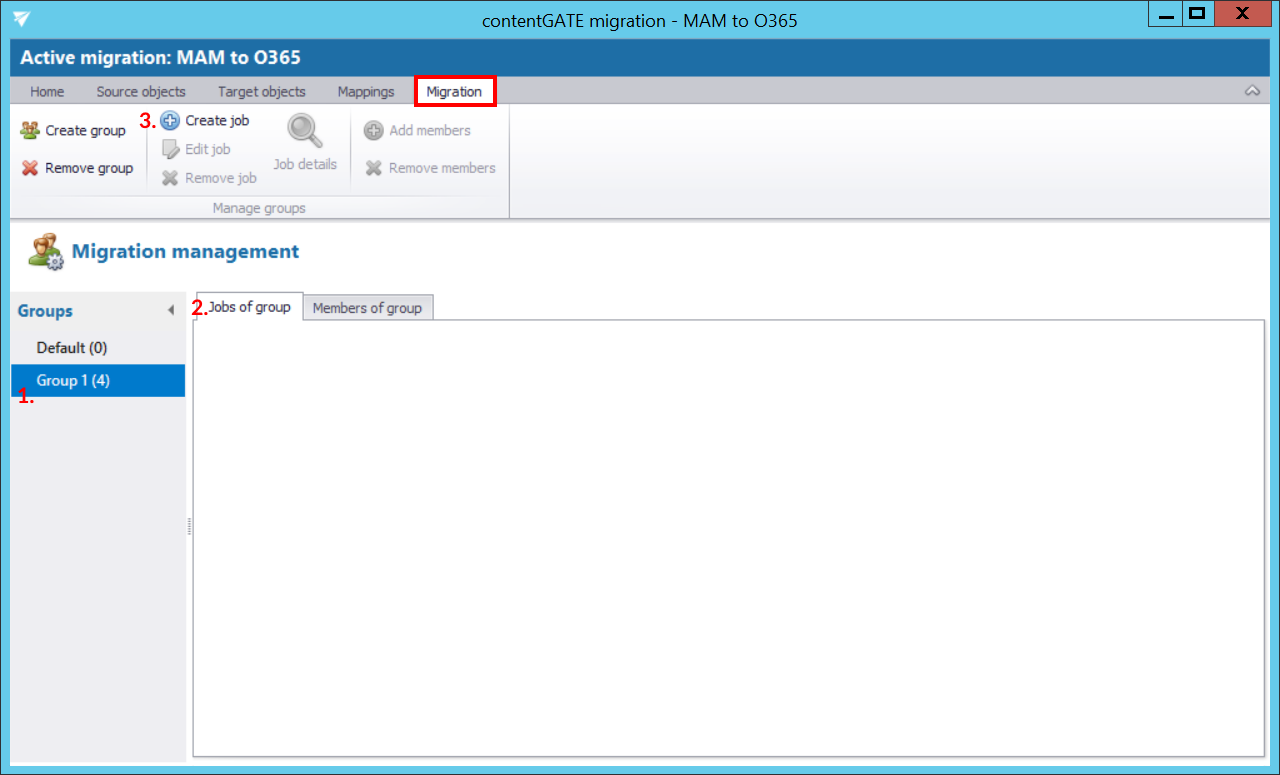Select Group 1 (4) in the groups list
Viewport: 1280px width, 775px height.
tap(73, 381)
